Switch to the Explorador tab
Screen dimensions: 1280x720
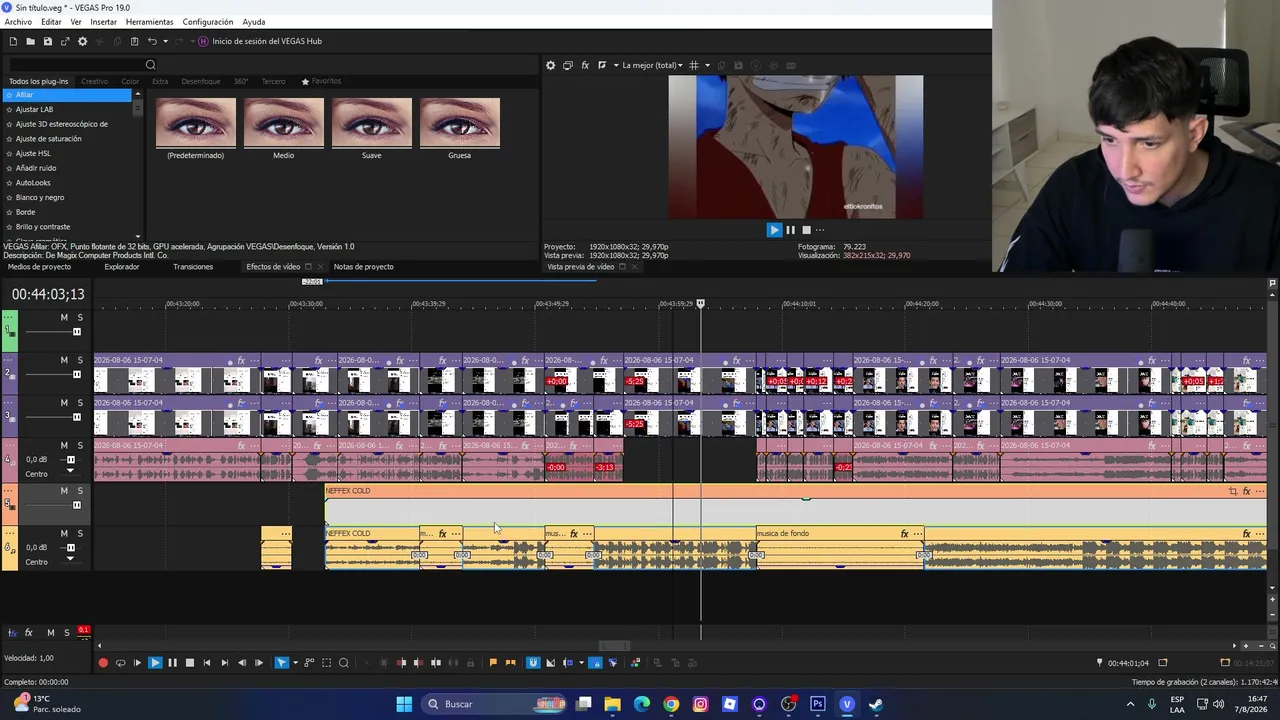[x=122, y=267]
